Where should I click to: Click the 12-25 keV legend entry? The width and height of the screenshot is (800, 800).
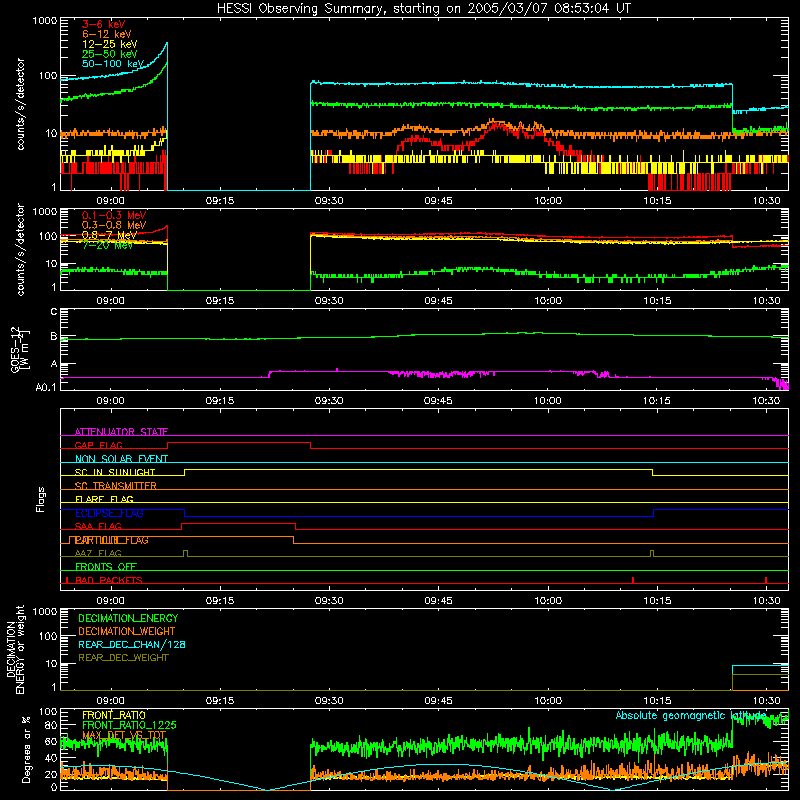coord(109,44)
